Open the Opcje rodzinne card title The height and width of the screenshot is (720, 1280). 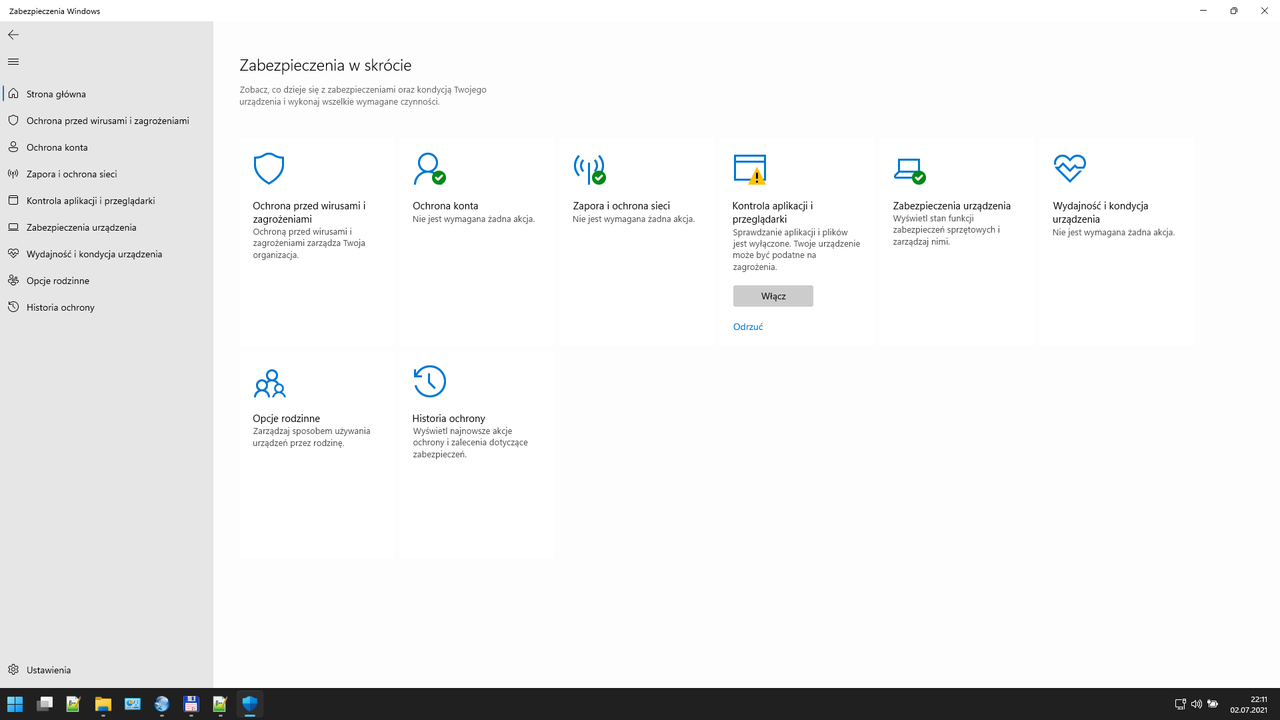[x=286, y=419]
